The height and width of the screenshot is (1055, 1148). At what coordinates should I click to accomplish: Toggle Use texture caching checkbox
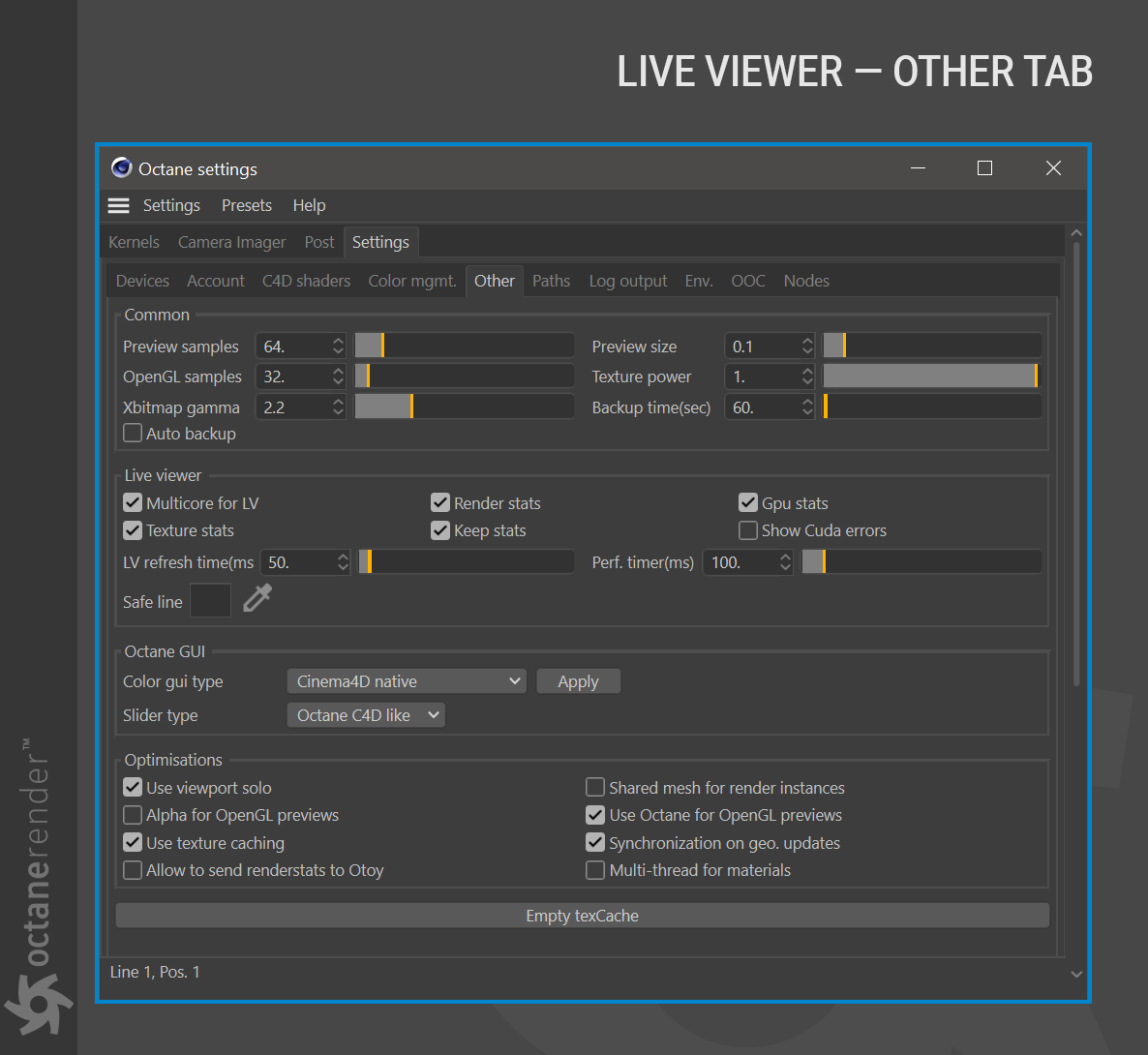tap(133, 843)
